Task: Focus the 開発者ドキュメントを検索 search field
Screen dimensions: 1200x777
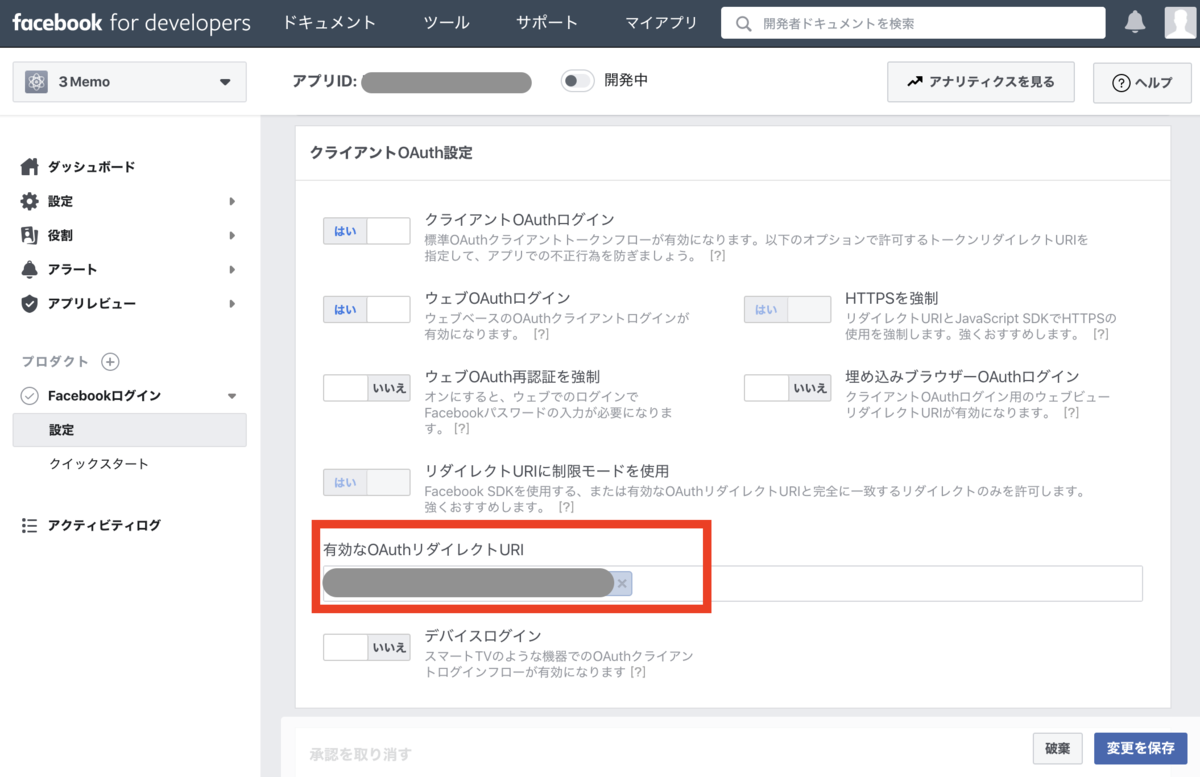Action: coord(913,23)
